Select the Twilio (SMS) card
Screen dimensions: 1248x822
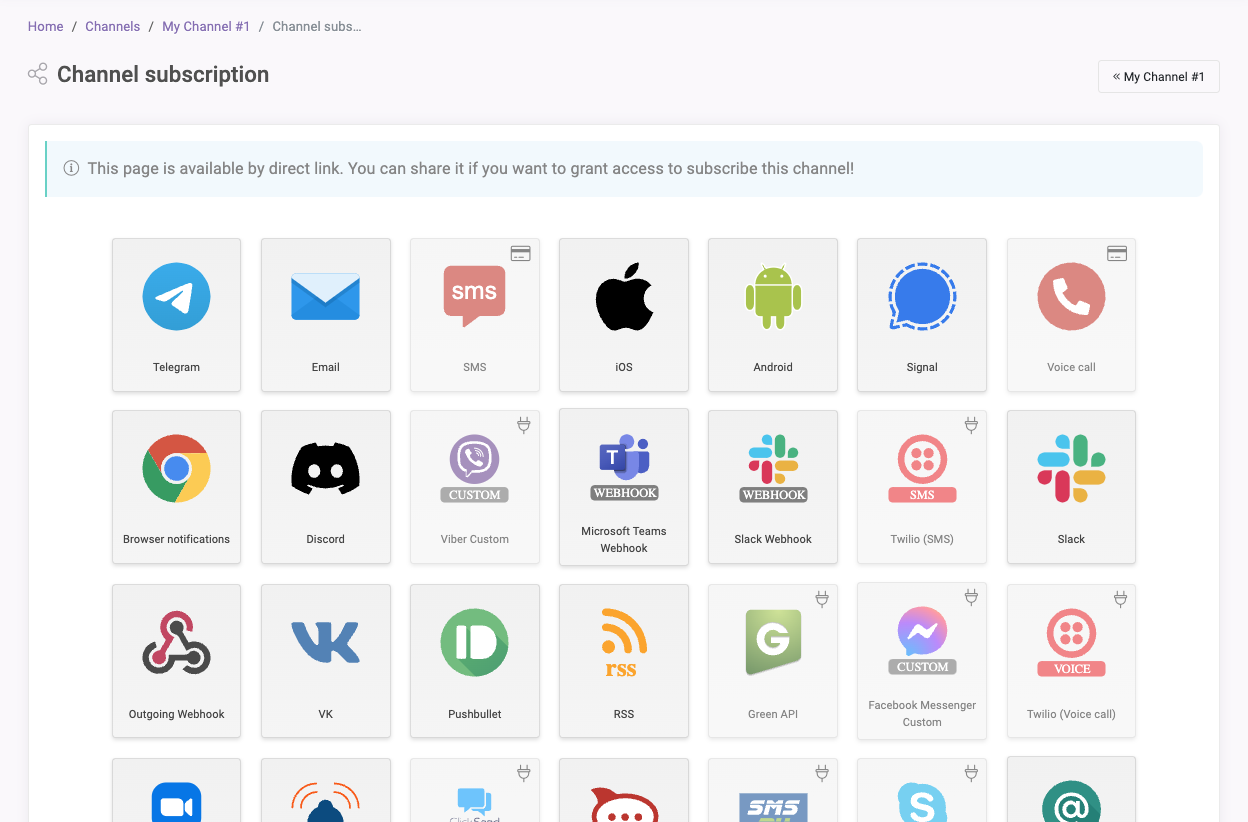(921, 486)
